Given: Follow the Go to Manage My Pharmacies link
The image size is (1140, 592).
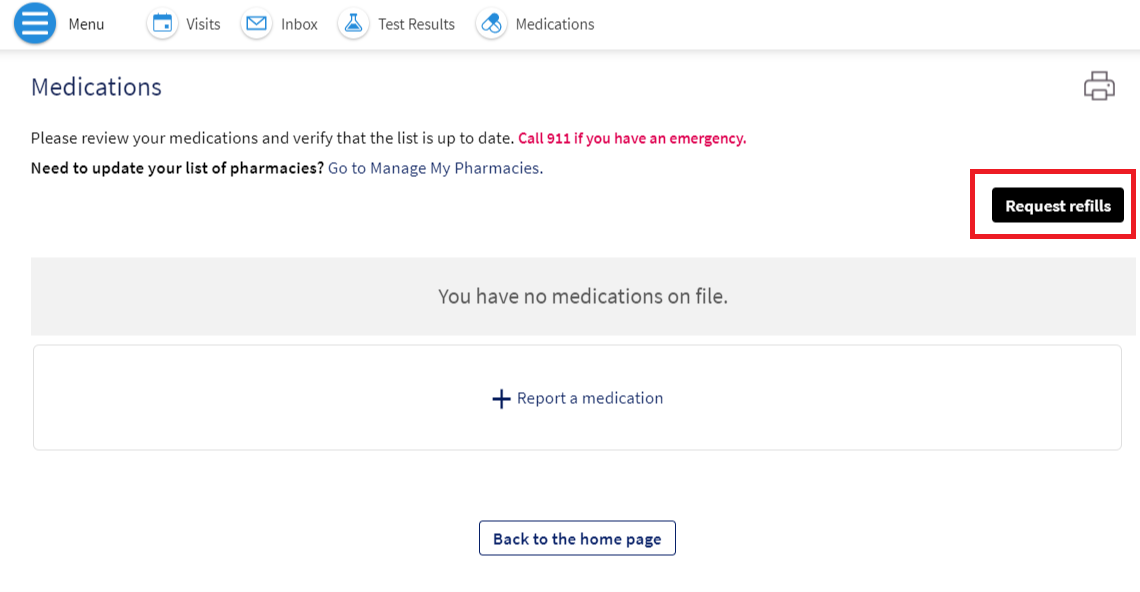Looking at the screenshot, I should tap(433, 168).
